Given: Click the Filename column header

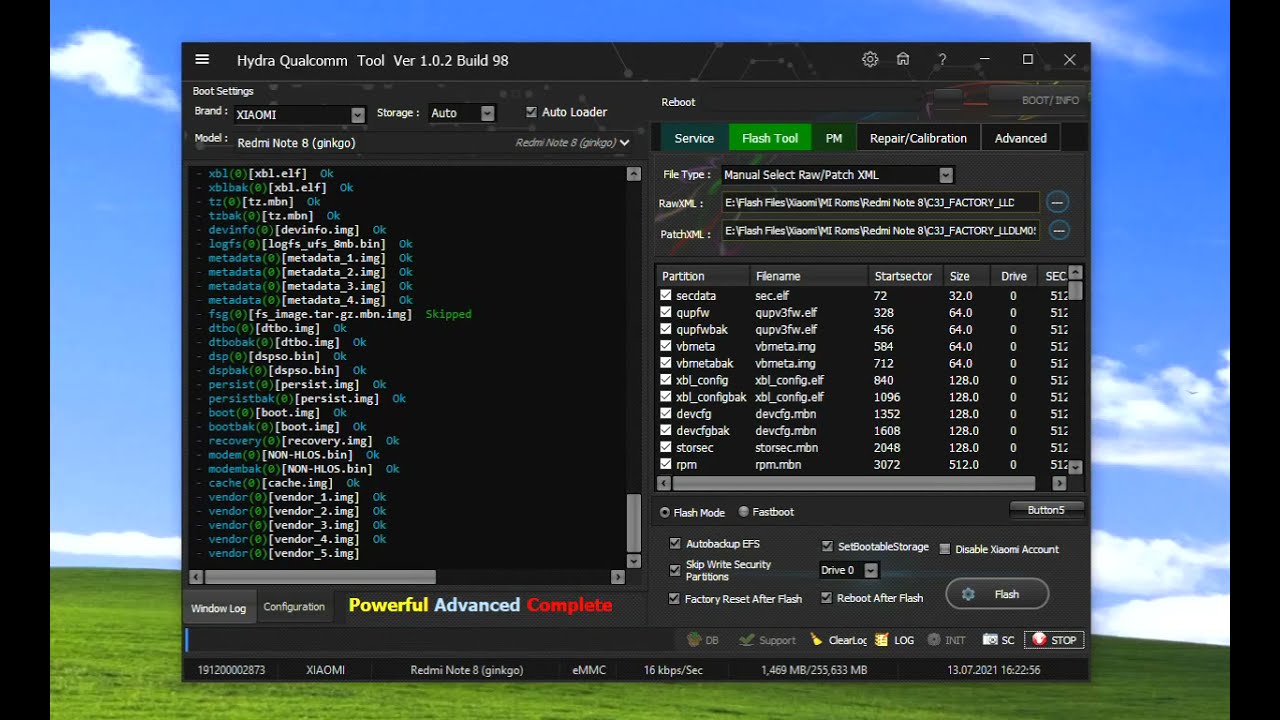Looking at the screenshot, I should coord(809,276).
